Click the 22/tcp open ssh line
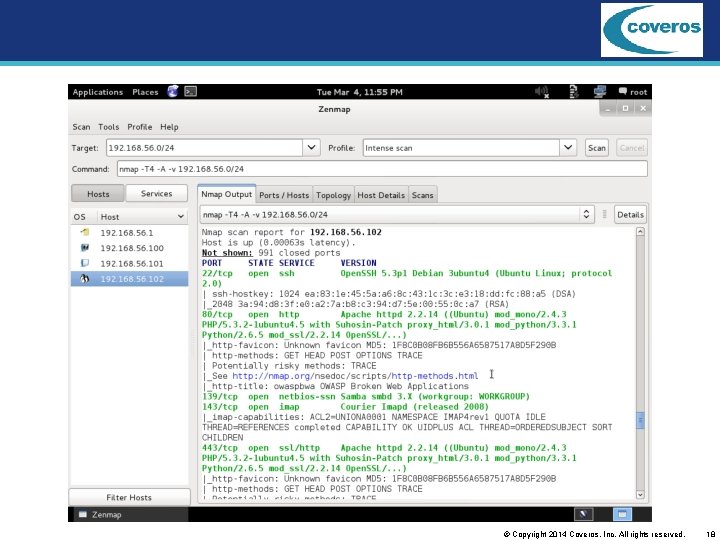Image resolution: width=720 pixels, height=540 pixels. 407,273
